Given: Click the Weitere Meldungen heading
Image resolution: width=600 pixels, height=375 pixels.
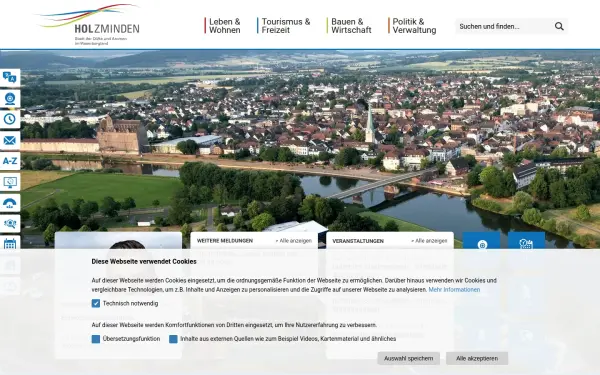Looking at the screenshot, I should click(225, 241).
